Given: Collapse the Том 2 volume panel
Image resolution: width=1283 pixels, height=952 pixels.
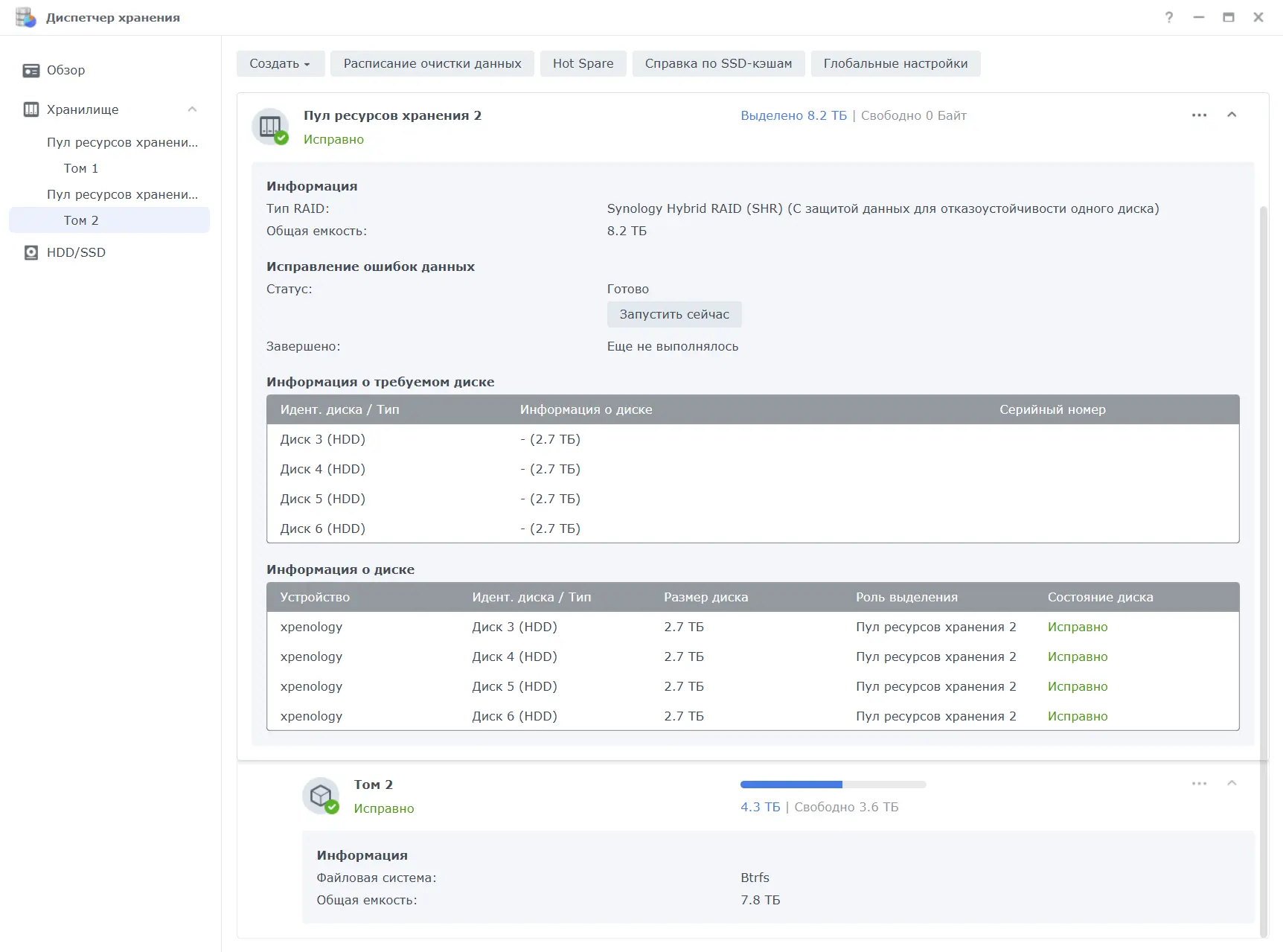Looking at the screenshot, I should pyautogui.click(x=1232, y=783).
